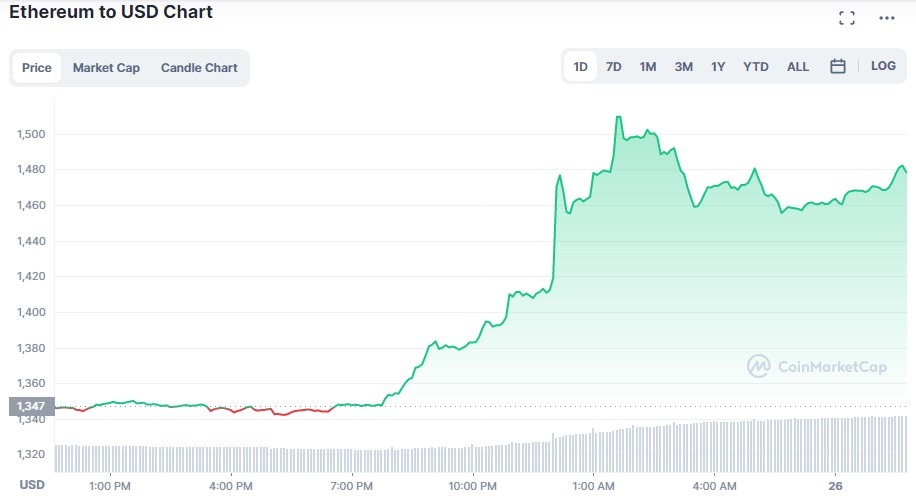Set the range to 1Y

point(718,67)
